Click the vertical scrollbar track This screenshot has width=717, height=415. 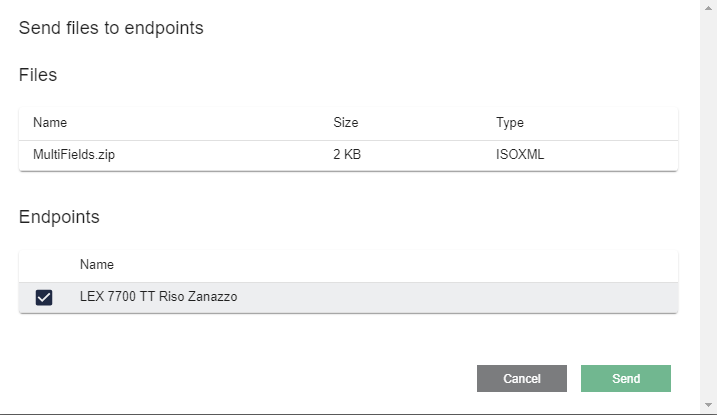tap(708, 207)
